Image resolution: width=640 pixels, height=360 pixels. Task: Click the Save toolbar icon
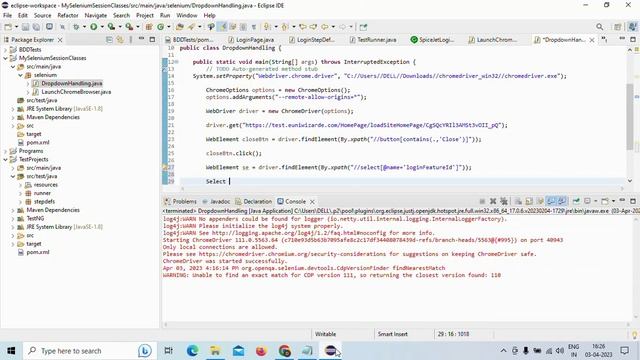[25, 27]
